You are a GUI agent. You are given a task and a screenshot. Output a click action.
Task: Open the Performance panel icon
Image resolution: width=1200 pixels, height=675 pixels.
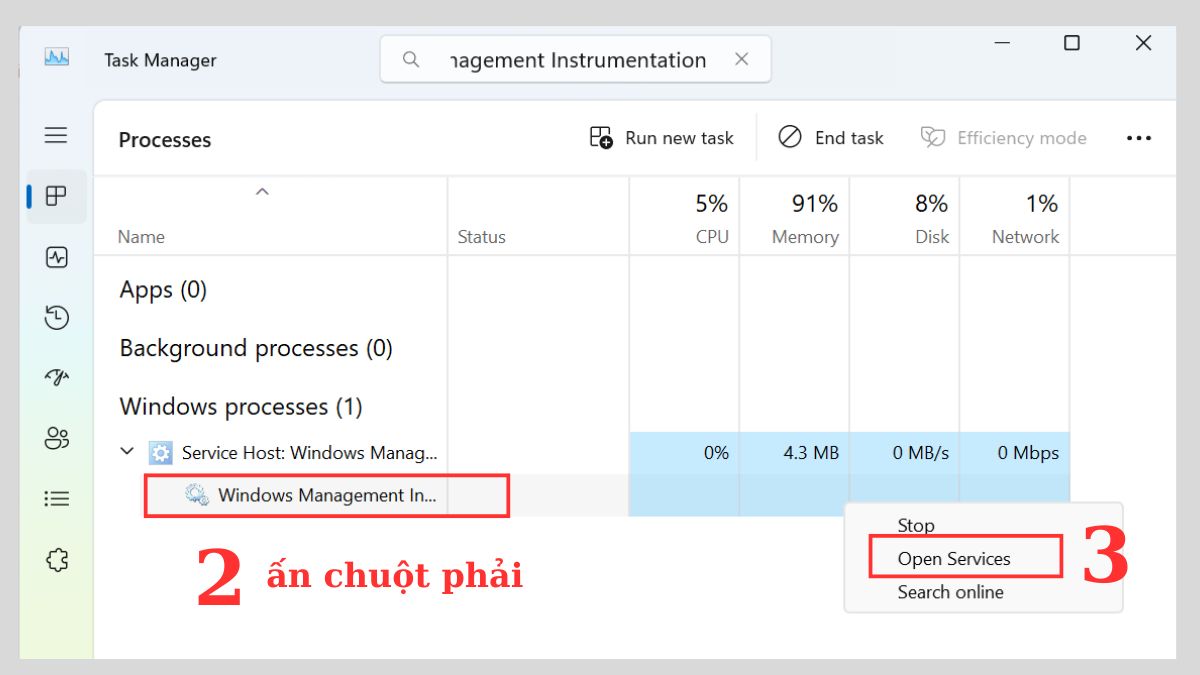56,257
